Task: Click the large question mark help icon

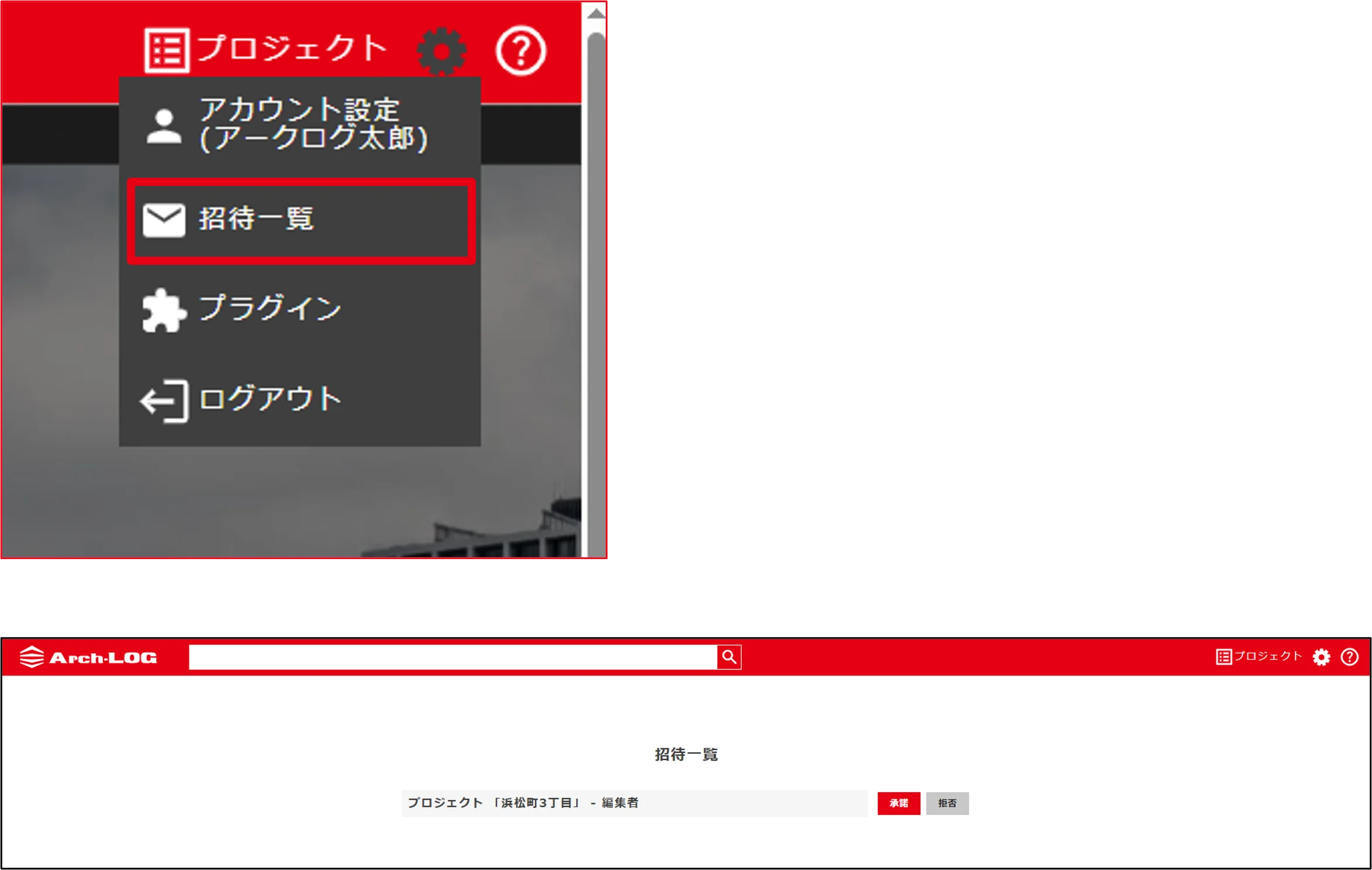Action: (520, 50)
